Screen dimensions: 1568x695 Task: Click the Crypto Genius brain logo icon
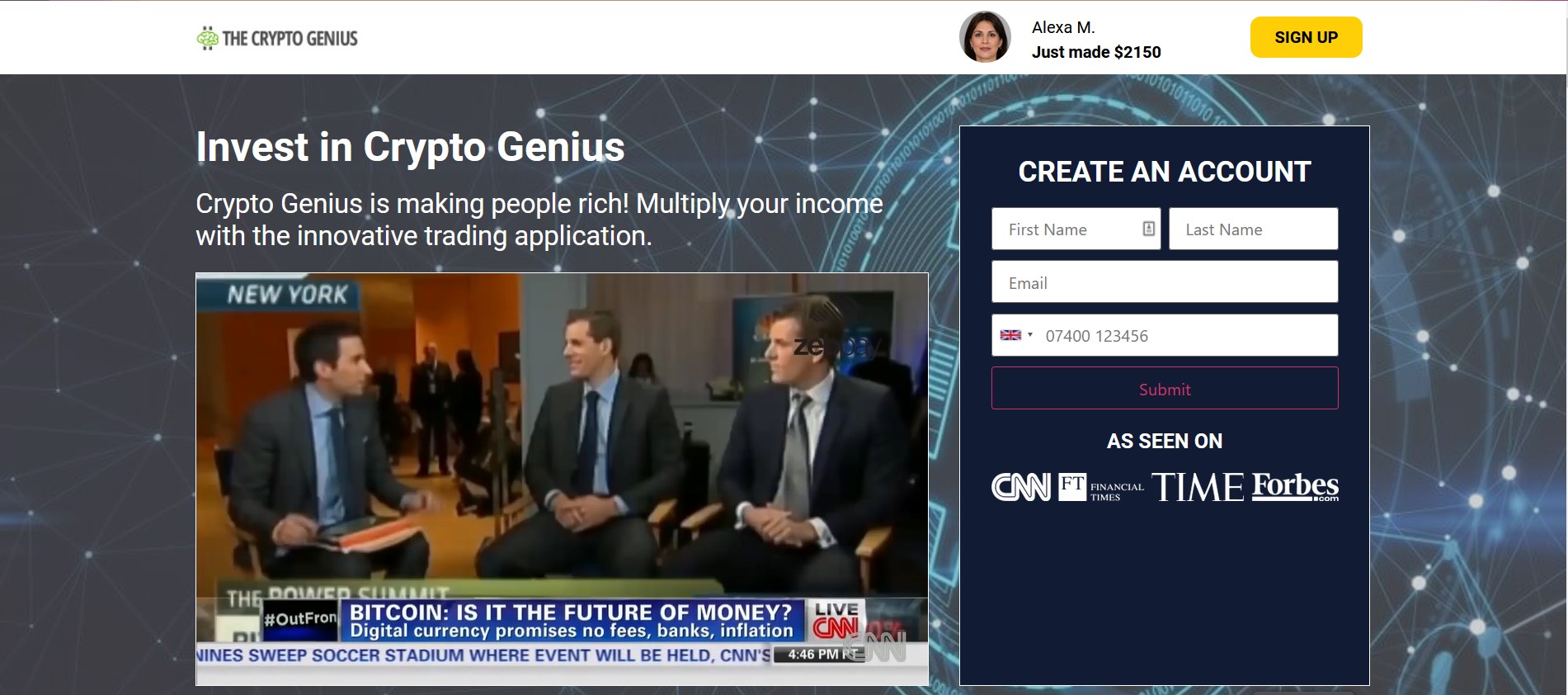(x=207, y=38)
